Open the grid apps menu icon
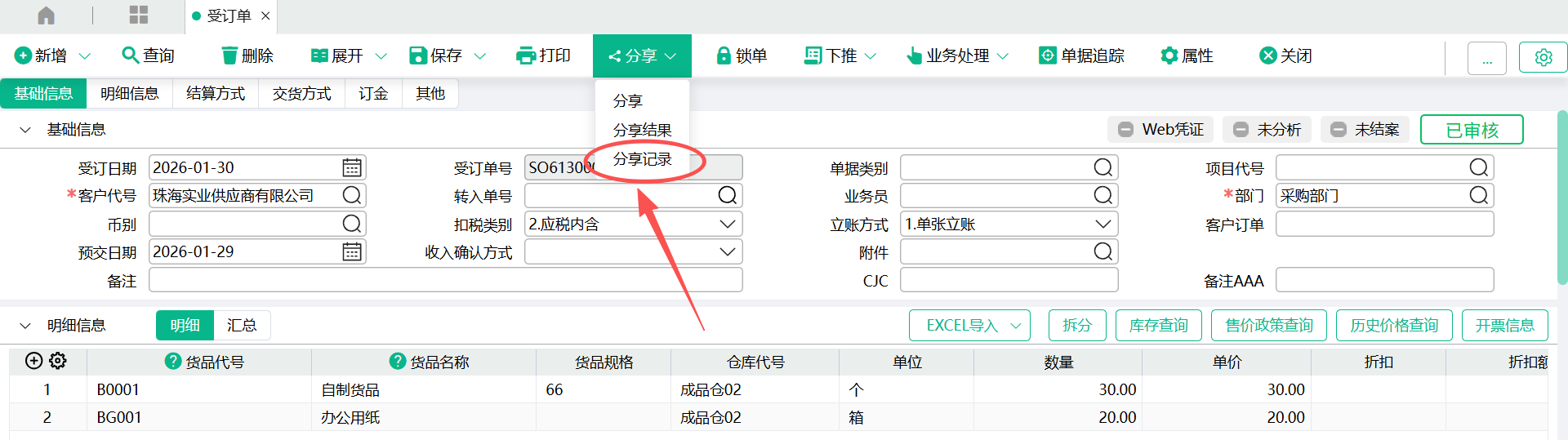This screenshot has width=1568, height=440. tap(139, 16)
